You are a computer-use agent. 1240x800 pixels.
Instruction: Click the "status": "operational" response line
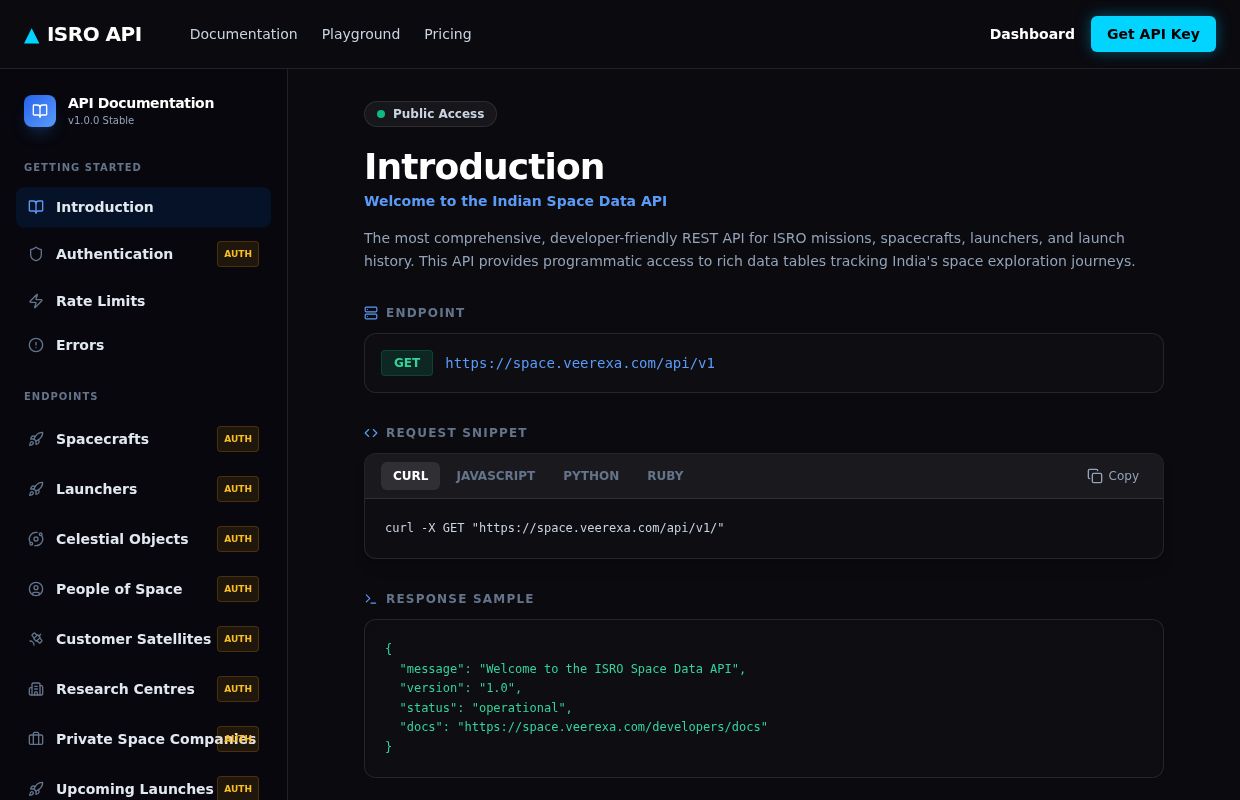[x=486, y=708]
